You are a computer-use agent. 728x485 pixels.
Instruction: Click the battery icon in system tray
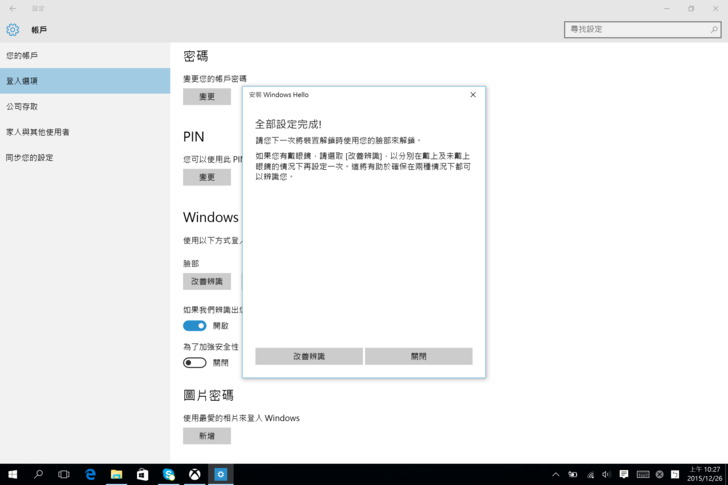click(x=573, y=474)
